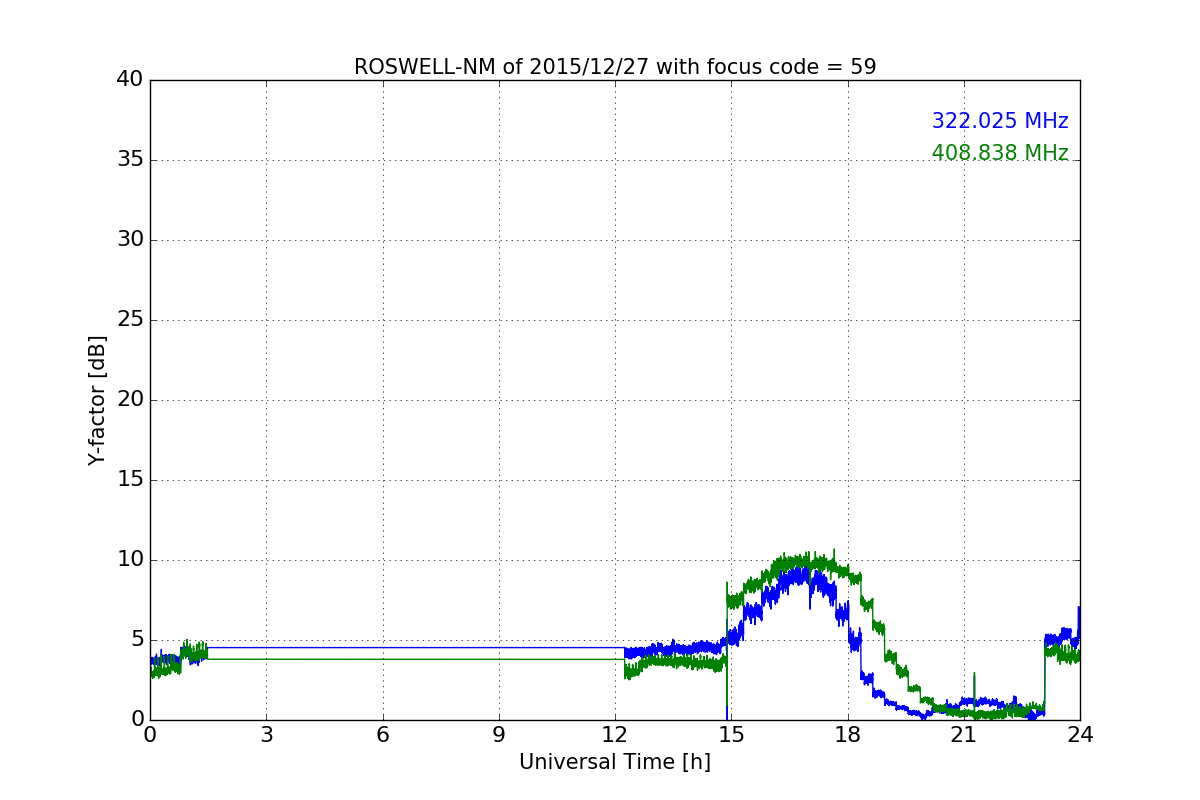Click the "Universal Time [h]" axis label
Screen dimensions: 1200x800
pyautogui.click(x=615, y=762)
